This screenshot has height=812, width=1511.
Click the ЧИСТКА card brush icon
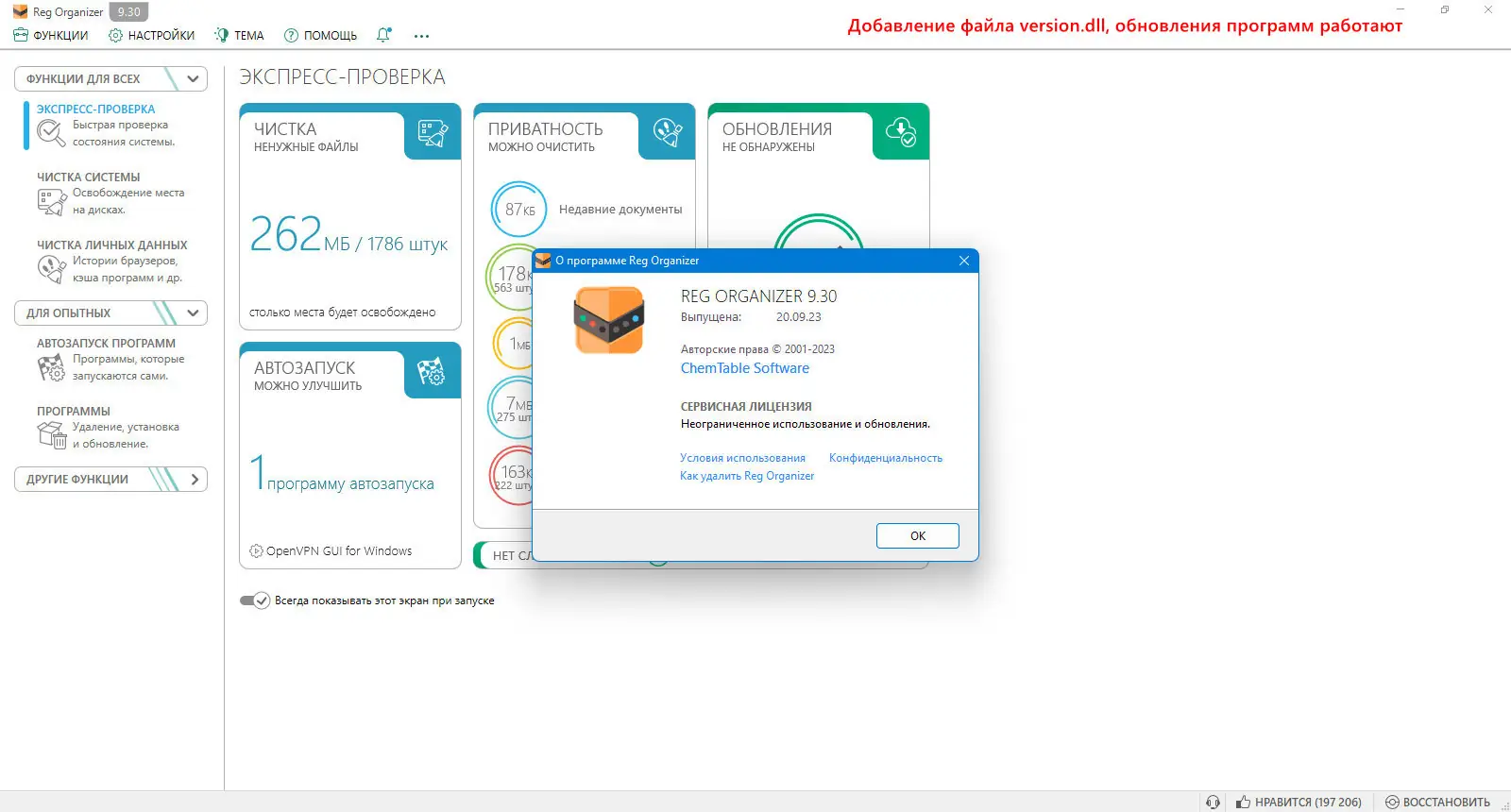point(433,133)
